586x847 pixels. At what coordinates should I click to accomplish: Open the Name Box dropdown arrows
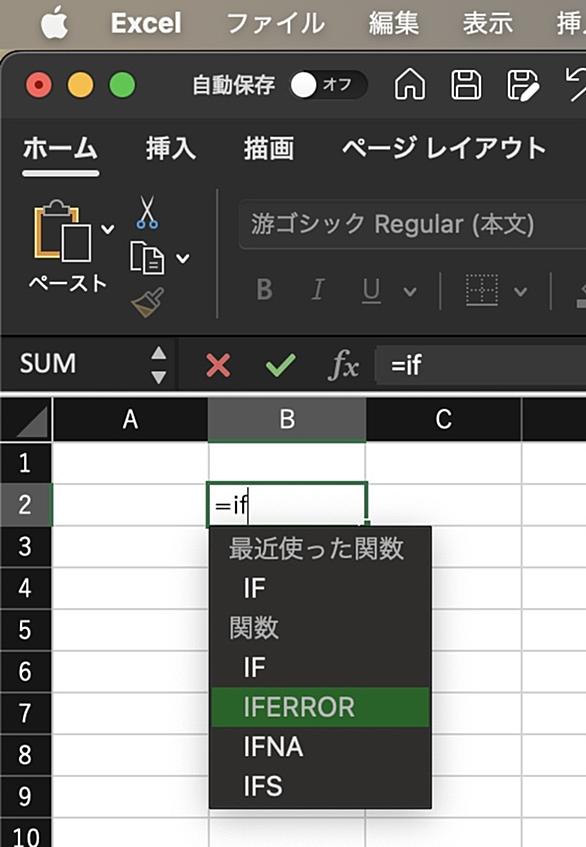[x=158, y=365]
